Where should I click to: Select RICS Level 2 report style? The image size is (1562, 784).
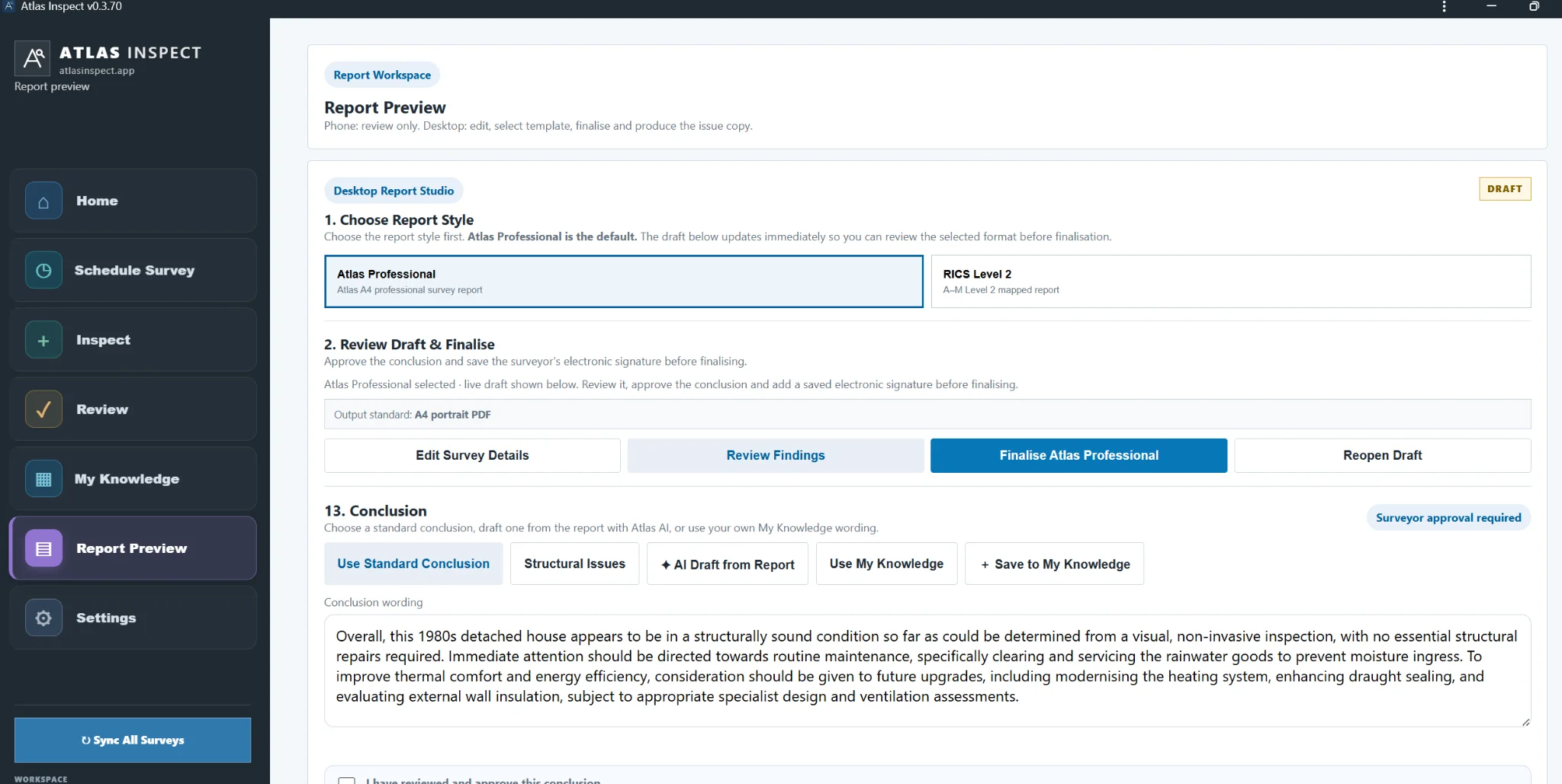[1231, 281]
